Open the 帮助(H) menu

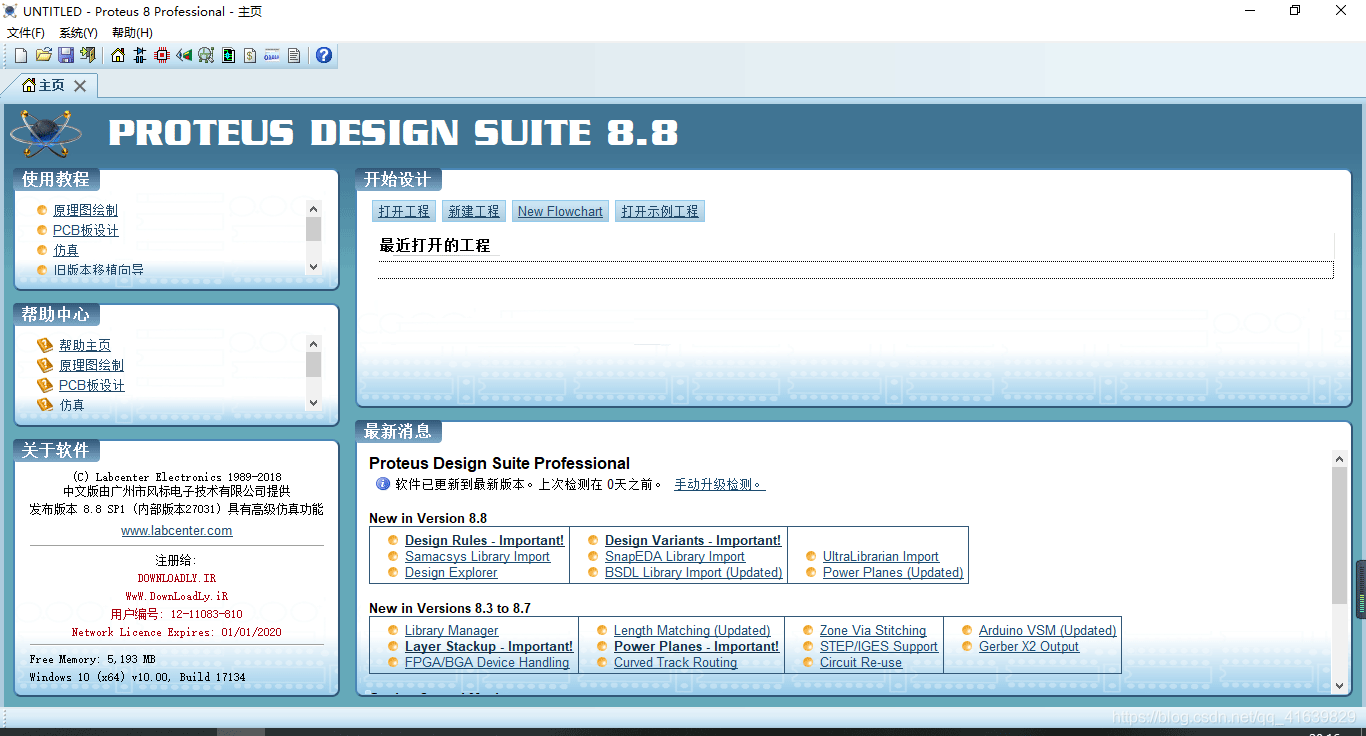(132, 33)
